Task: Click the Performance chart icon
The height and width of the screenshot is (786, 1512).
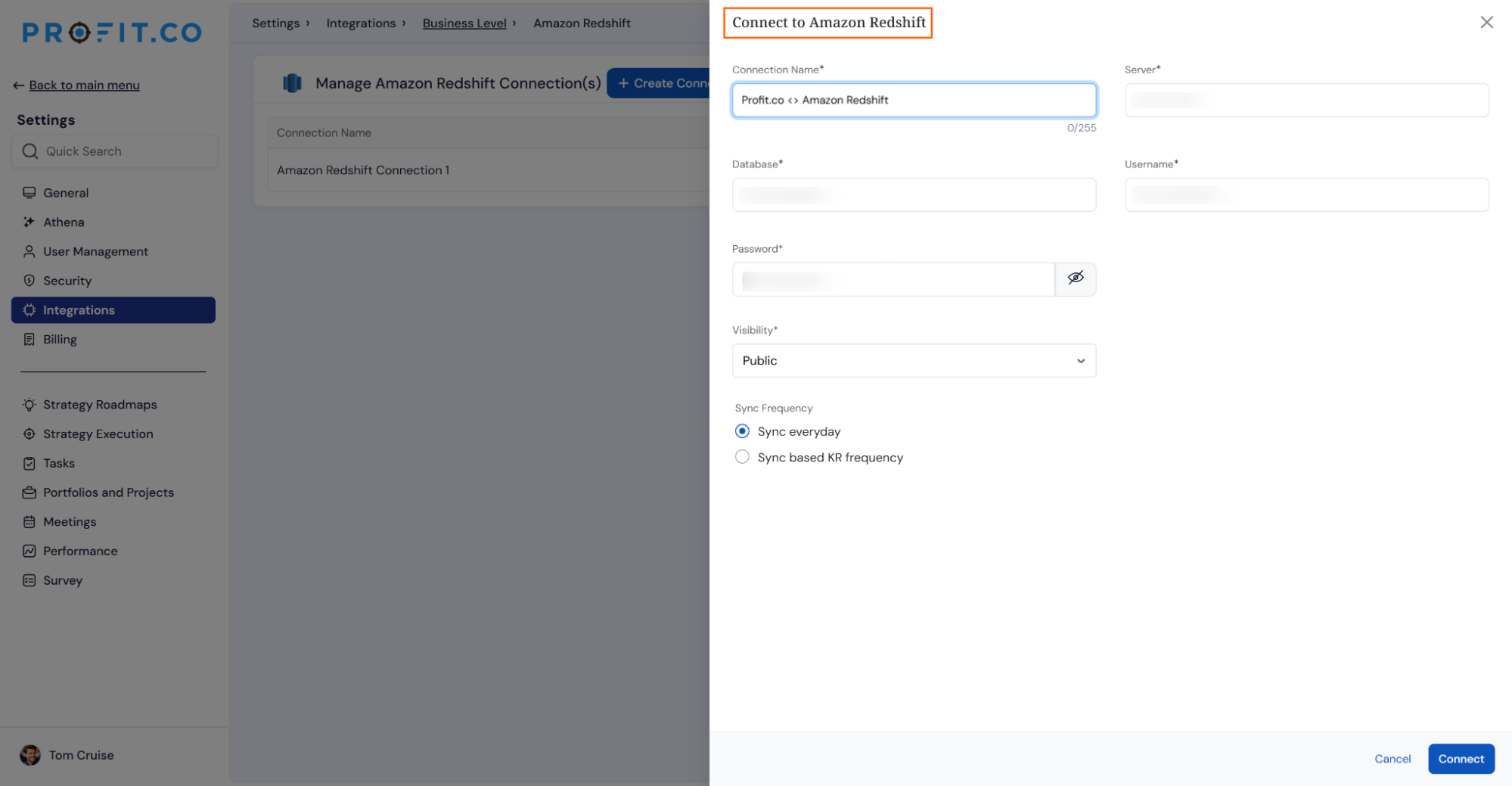Action: 29,551
